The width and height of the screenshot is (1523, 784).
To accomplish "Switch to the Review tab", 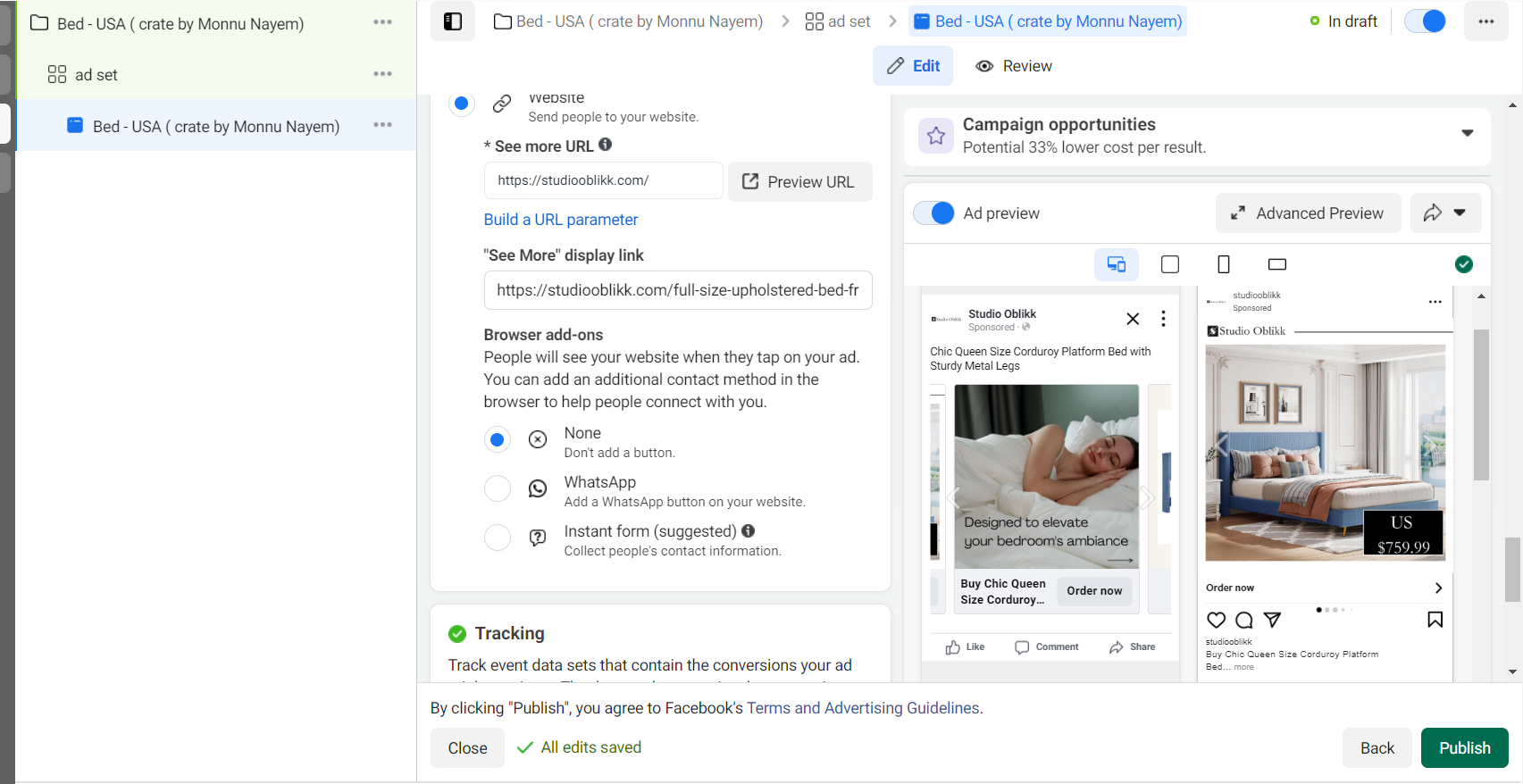I will click(1014, 66).
